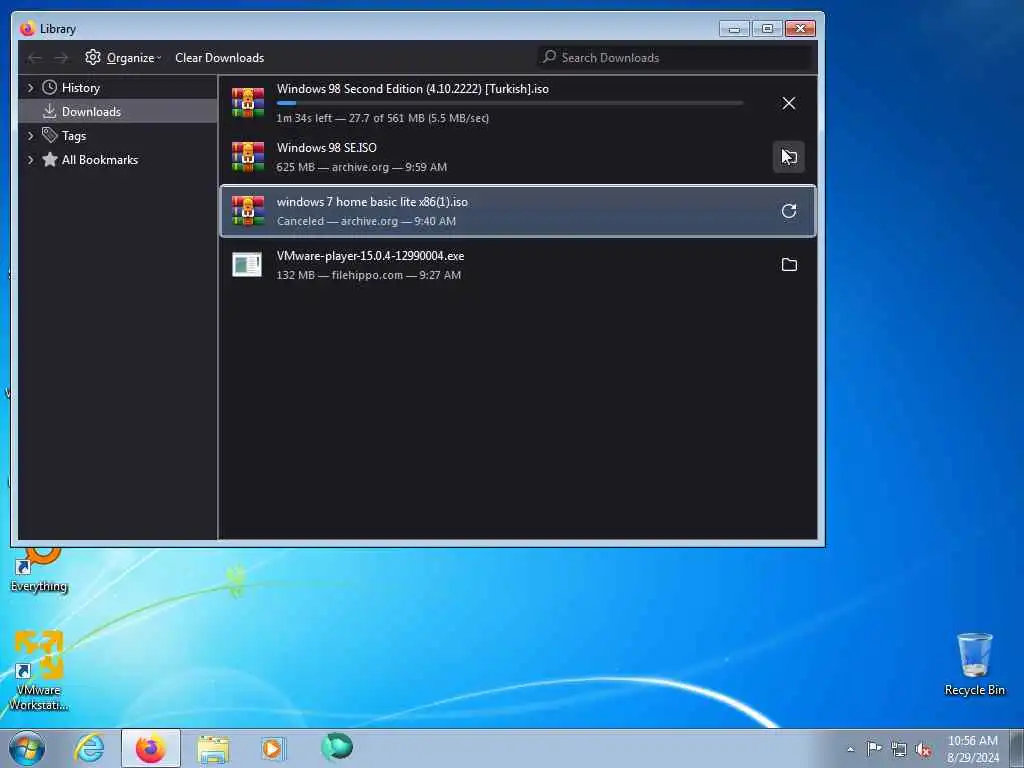Open Windows Explorer from the taskbar
The height and width of the screenshot is (768, 1024).
(x=213, y=749)
